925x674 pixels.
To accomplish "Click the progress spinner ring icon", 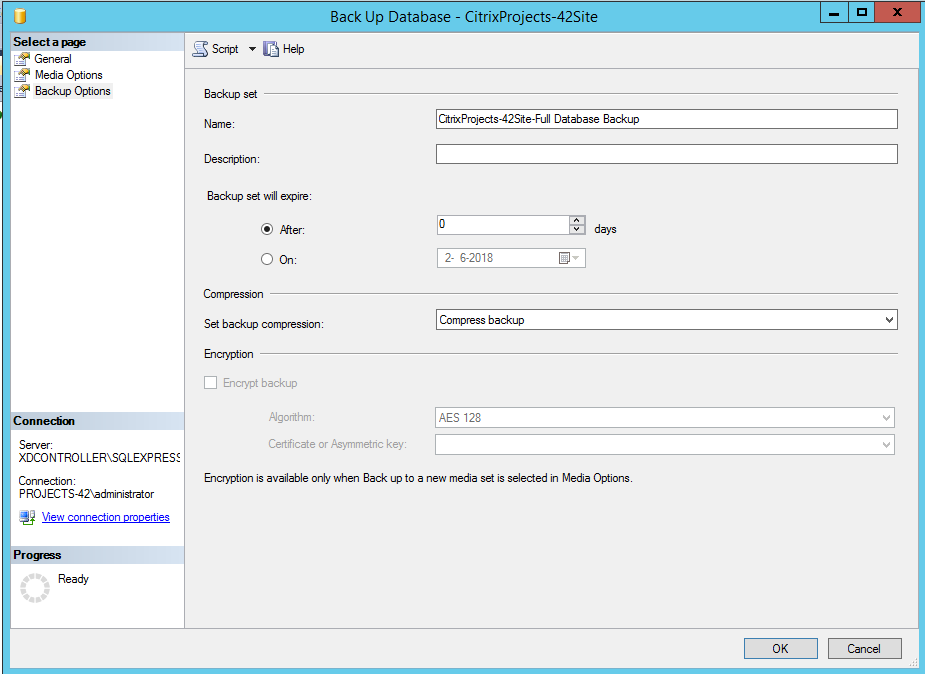I will pos(35,588).
